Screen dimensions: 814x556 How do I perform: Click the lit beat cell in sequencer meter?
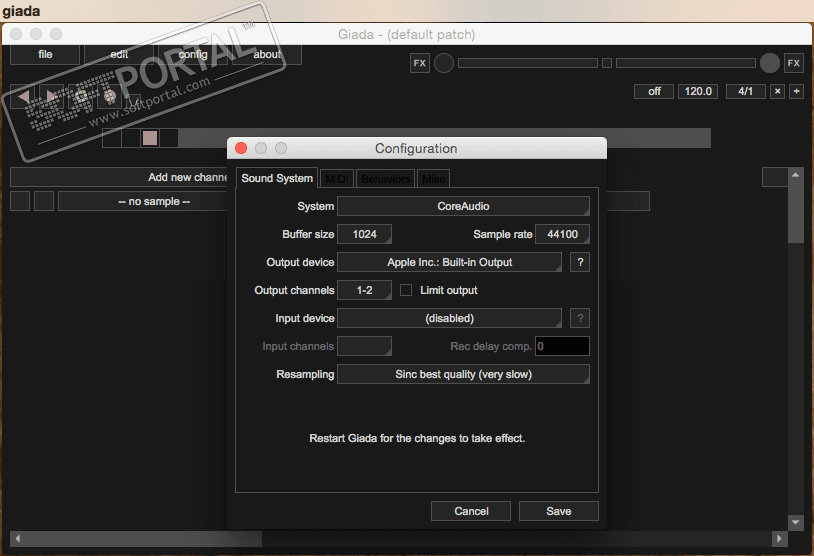150,138
